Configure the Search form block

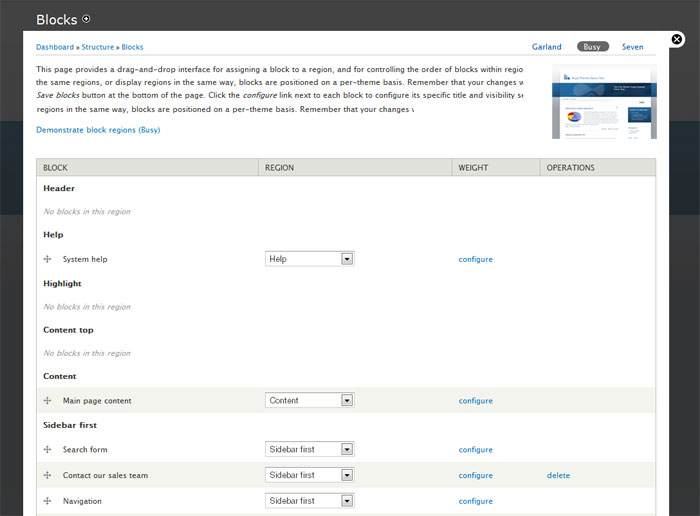coord(475,449)
